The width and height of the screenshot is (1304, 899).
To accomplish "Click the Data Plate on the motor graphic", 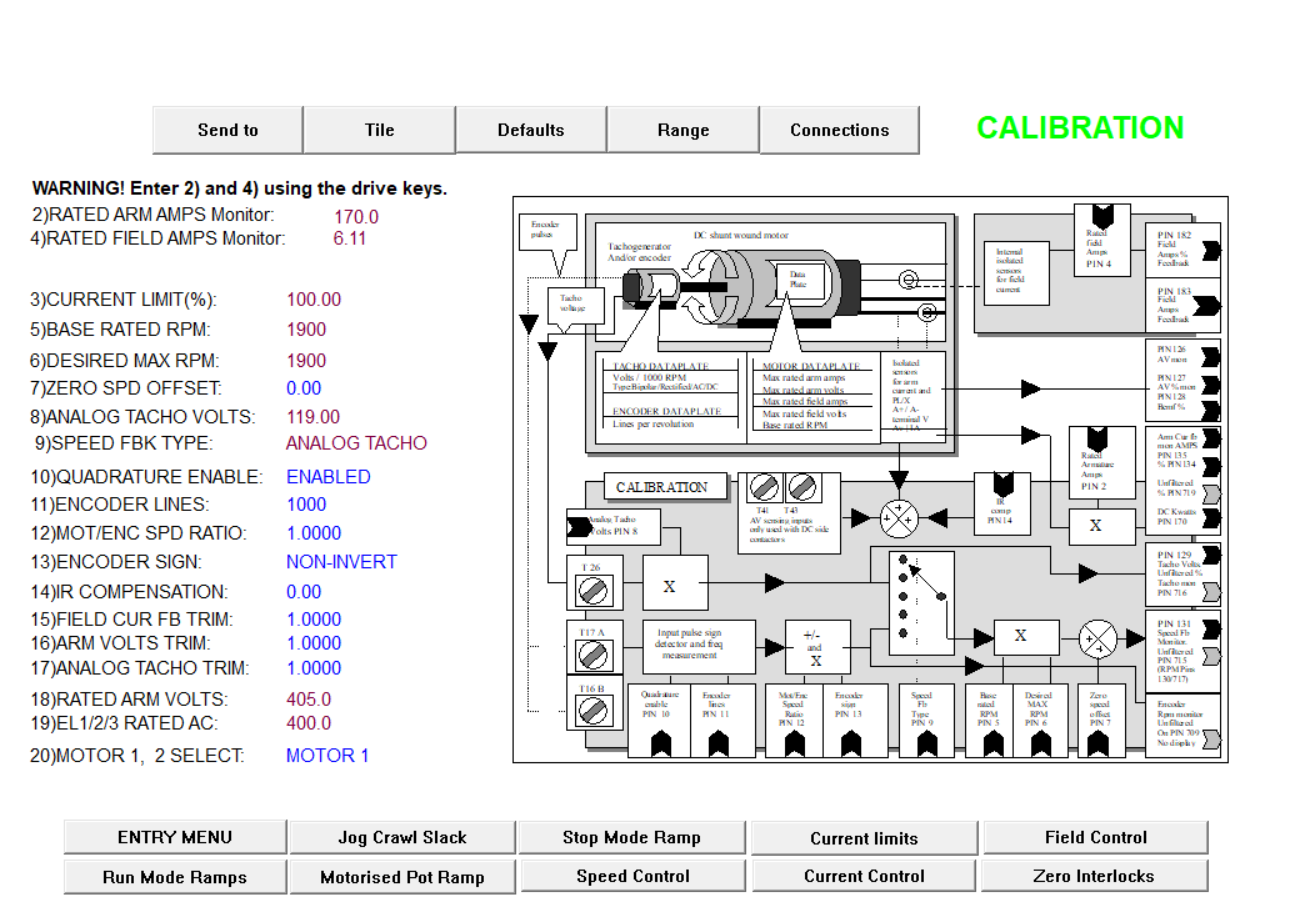I will 798,279.
